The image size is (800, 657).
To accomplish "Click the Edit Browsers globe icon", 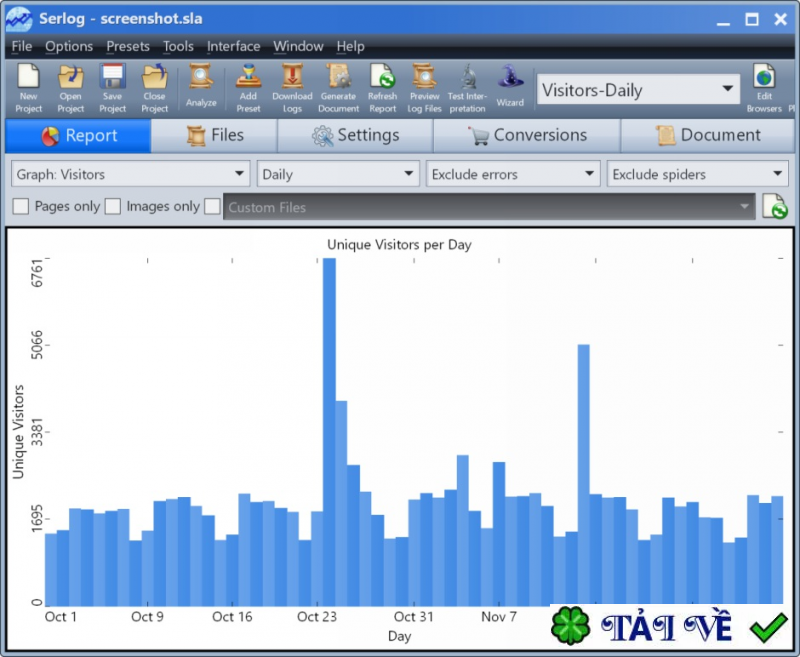I will 764,88.
